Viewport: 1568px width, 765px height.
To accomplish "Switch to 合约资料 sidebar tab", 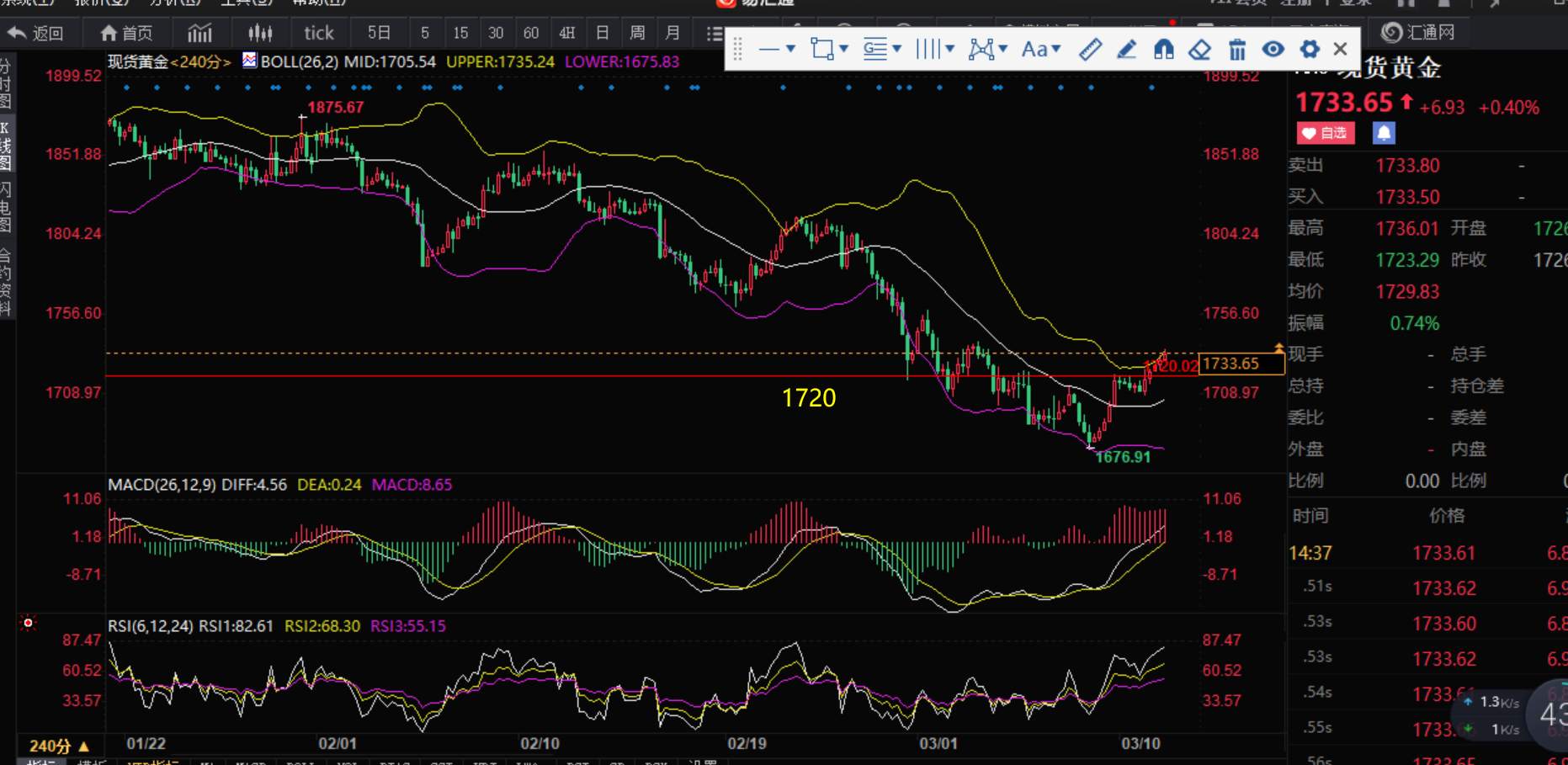I will coord(6,281).
